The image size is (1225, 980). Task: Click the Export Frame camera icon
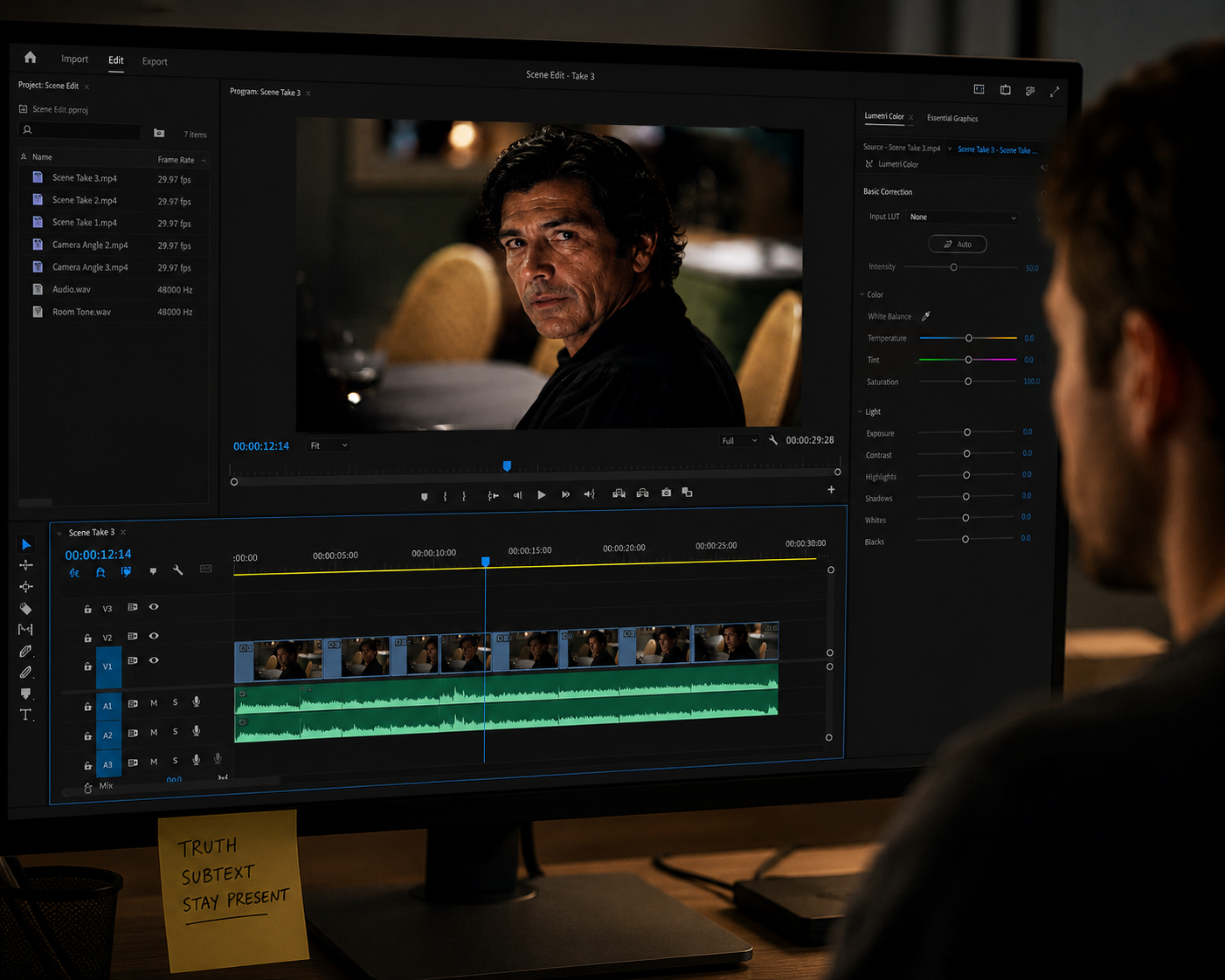[x=667, y=493]
